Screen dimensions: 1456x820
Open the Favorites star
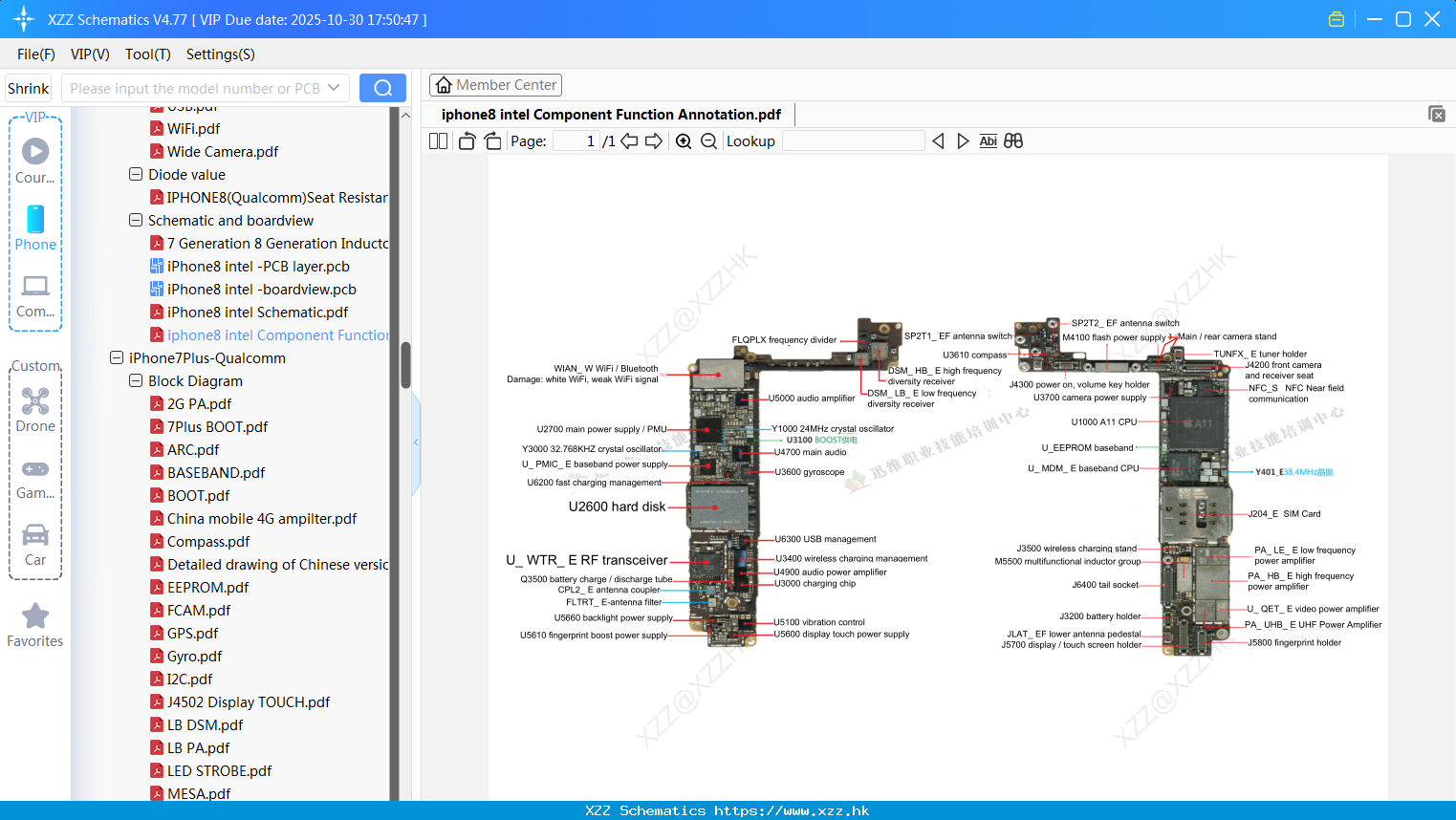point(35,625)
